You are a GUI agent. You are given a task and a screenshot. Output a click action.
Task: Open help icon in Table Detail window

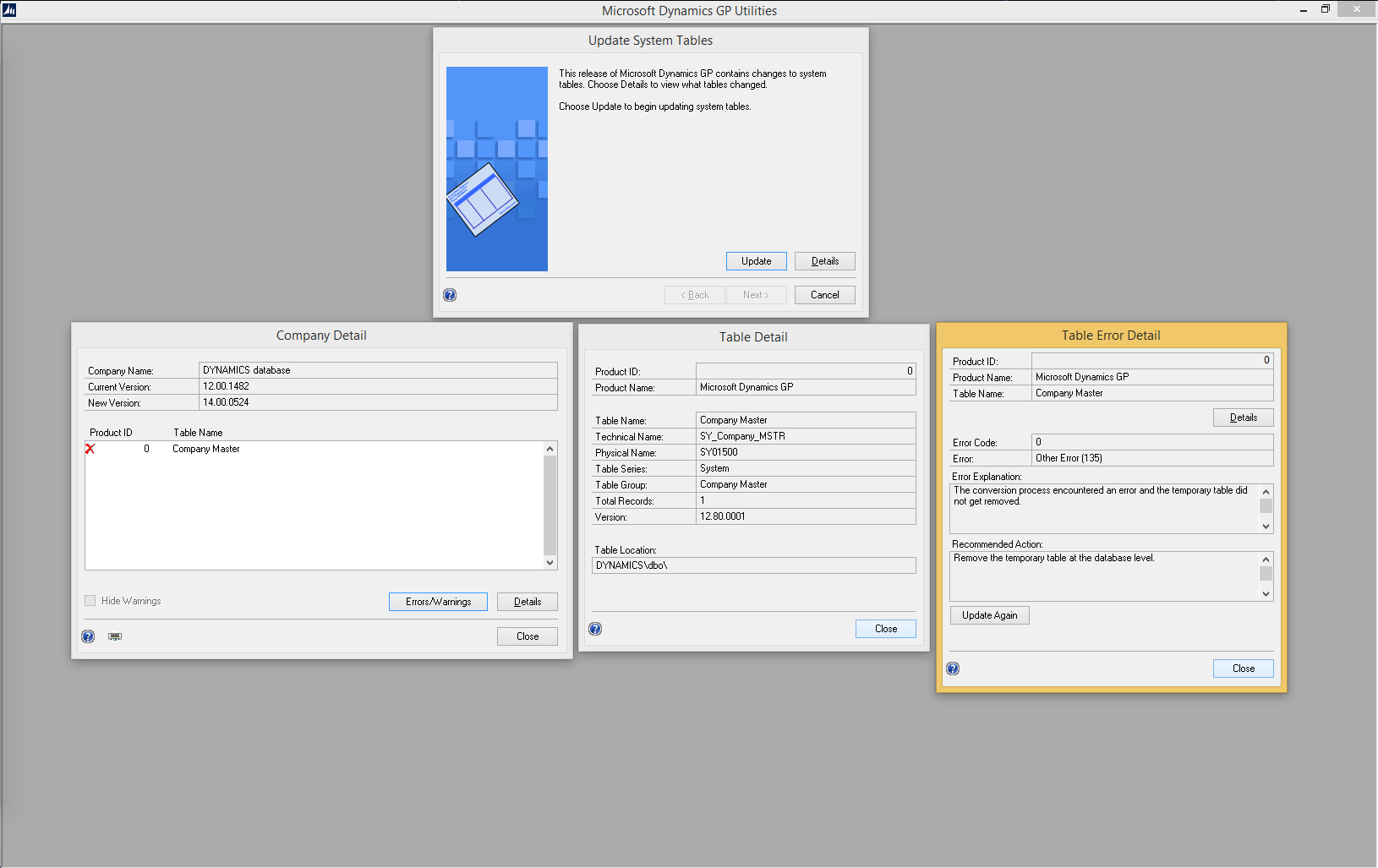click(595, 629)
